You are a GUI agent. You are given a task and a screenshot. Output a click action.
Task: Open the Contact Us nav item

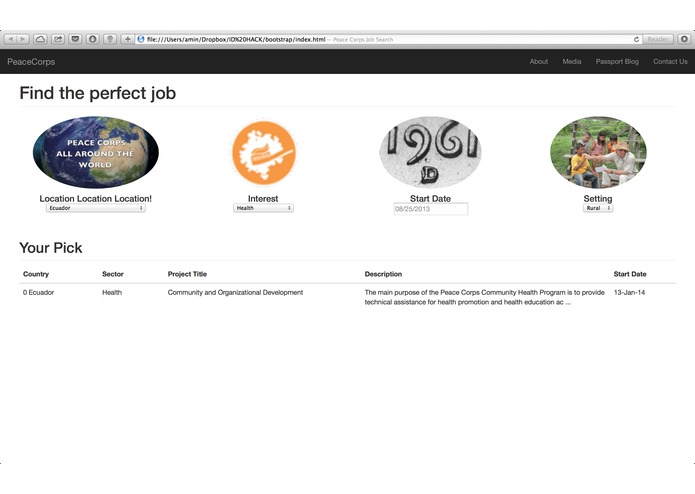[x=670, y=62]
